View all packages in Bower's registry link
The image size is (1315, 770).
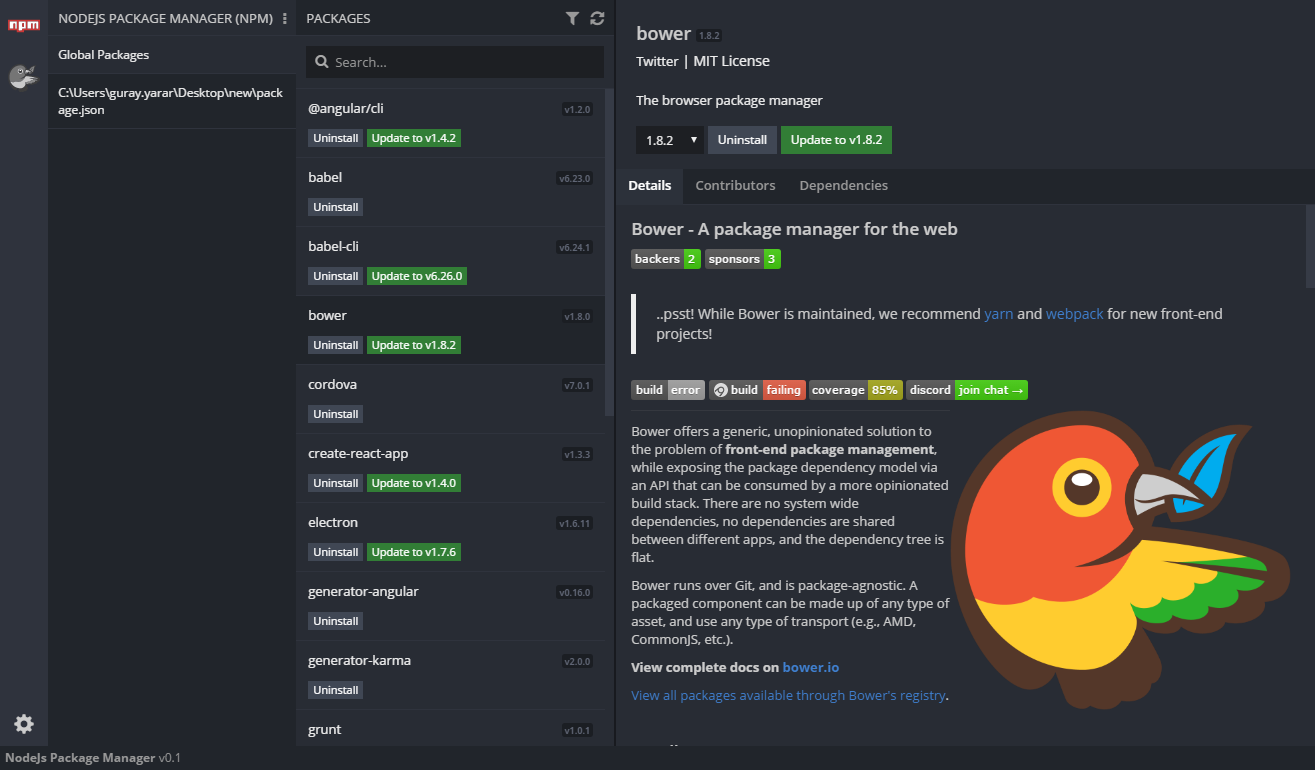pyautogui.click(x=788, y=695)
